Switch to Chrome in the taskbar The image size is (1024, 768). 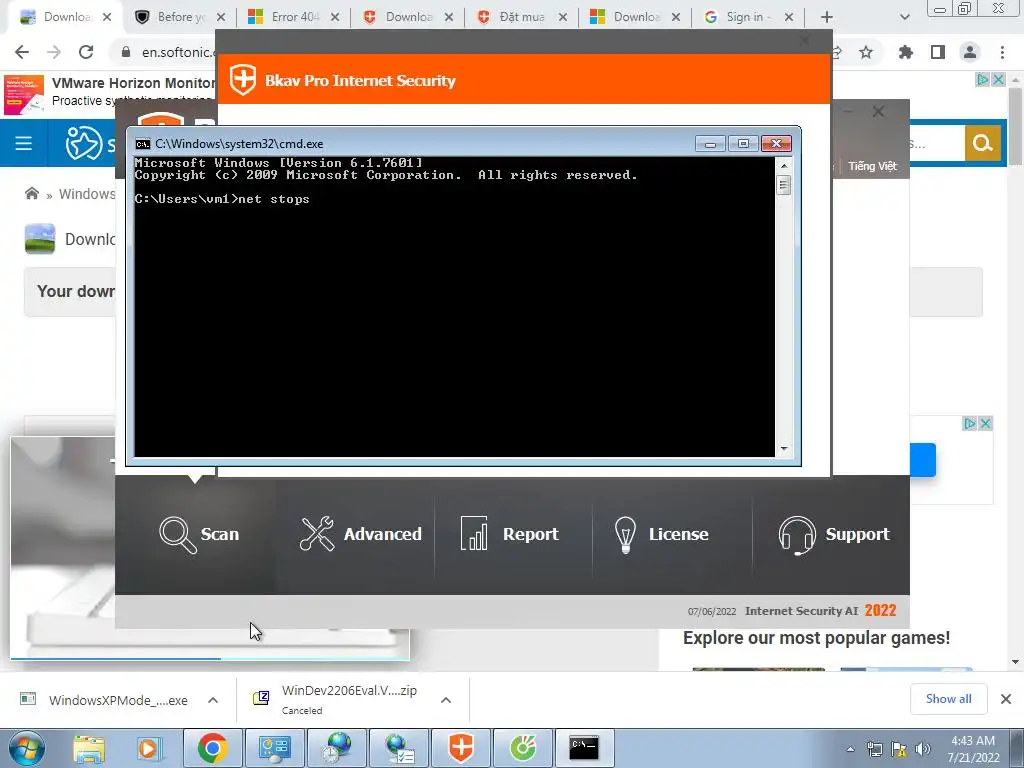[x=212, y=748]
